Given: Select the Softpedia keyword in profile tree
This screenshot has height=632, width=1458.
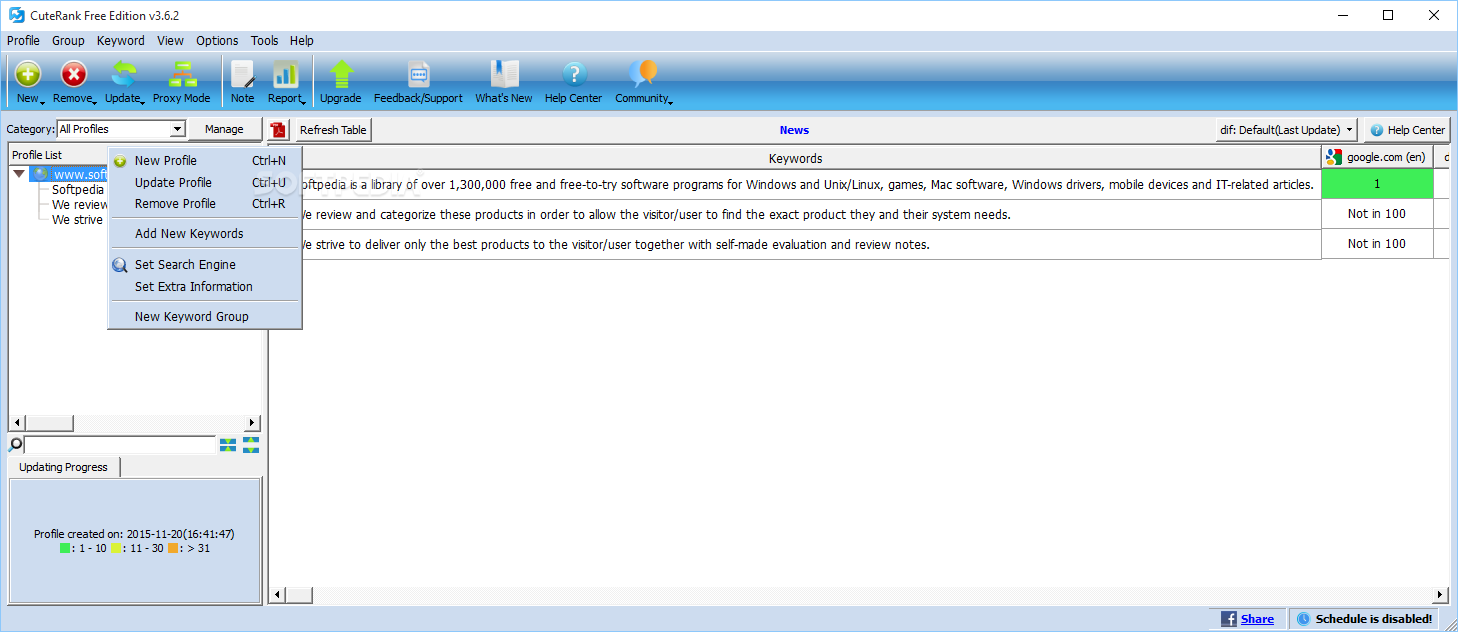Looking at the screenshot, I should coord(78,189).
